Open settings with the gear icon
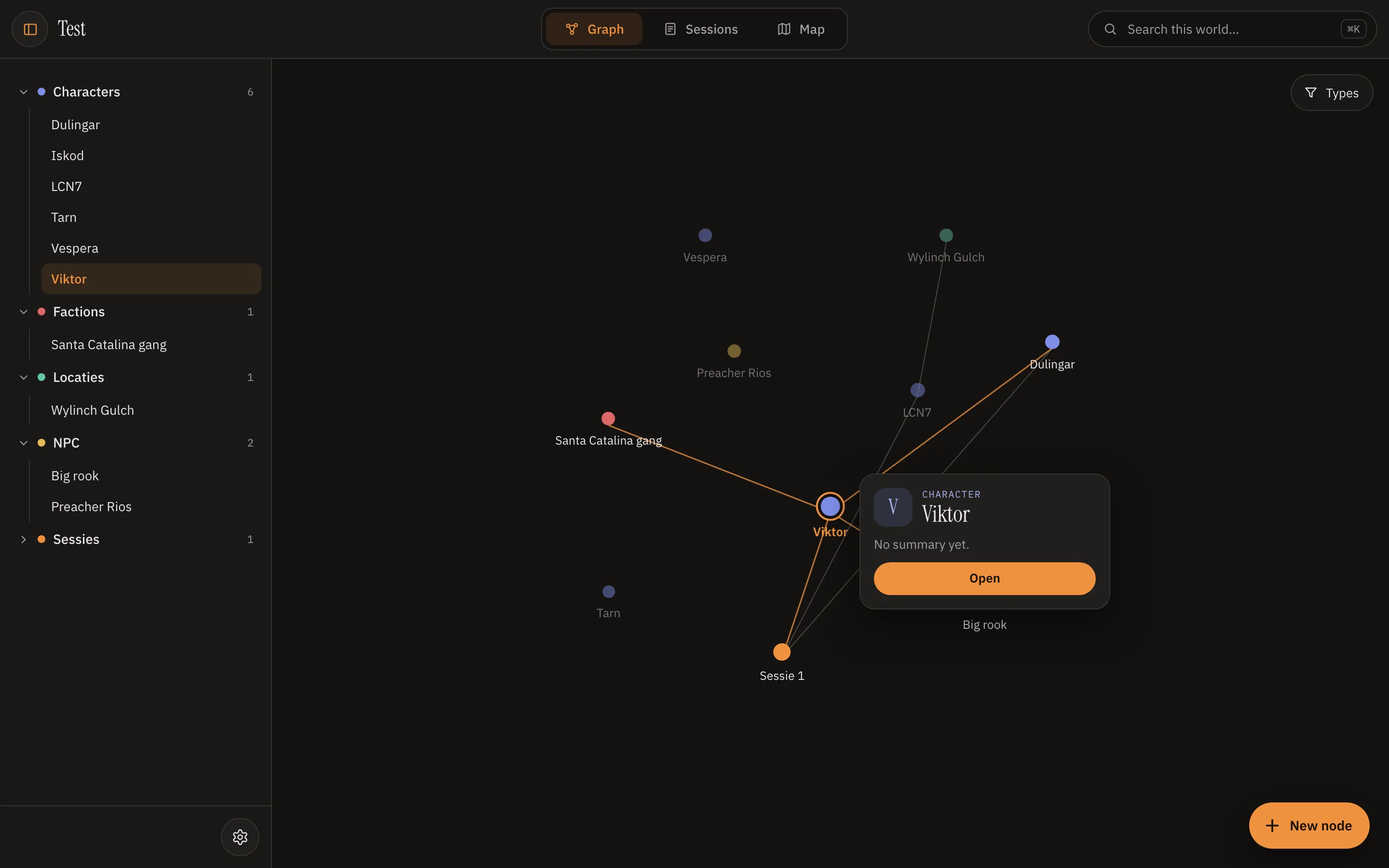This screenshot has width=1389, height=868. tap(240, 837)
